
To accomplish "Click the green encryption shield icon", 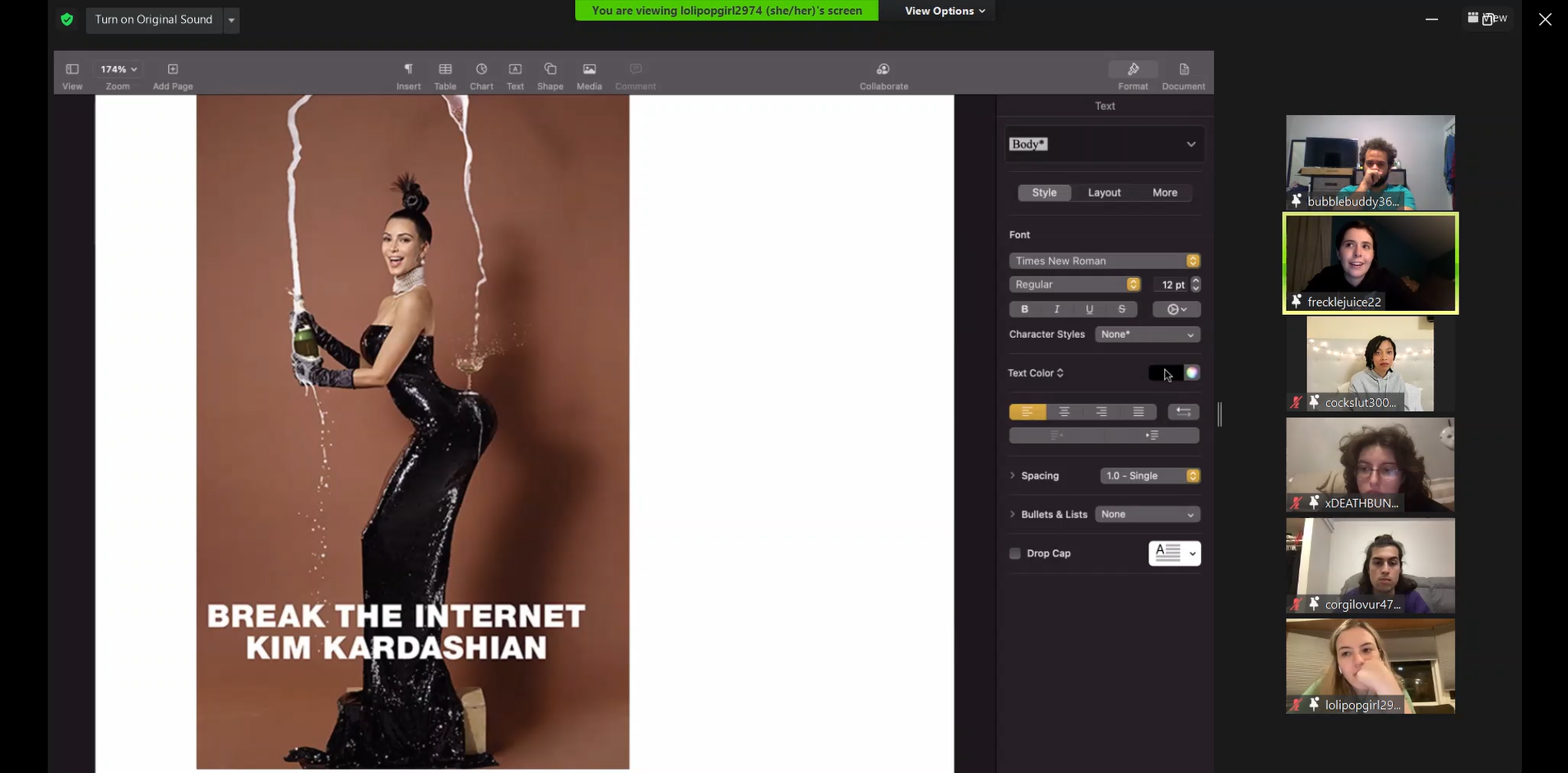I will coord(67,19).
